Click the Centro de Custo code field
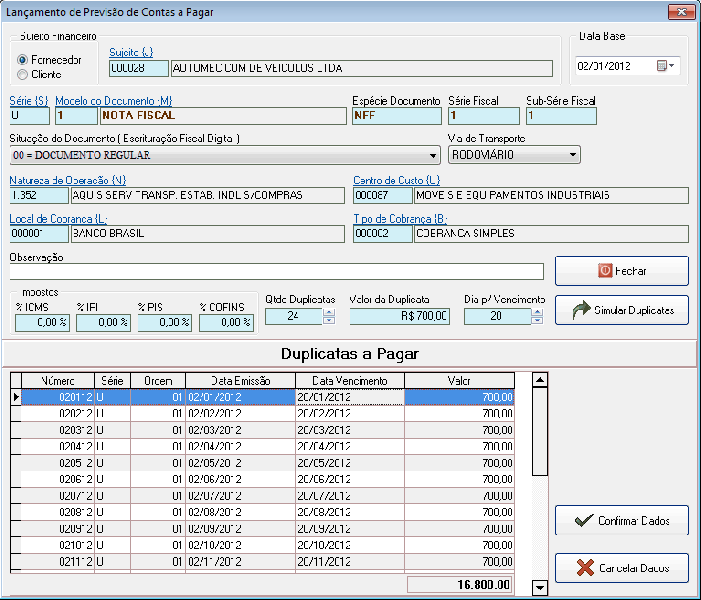This screenshot has width=701, height=600. 383,195
